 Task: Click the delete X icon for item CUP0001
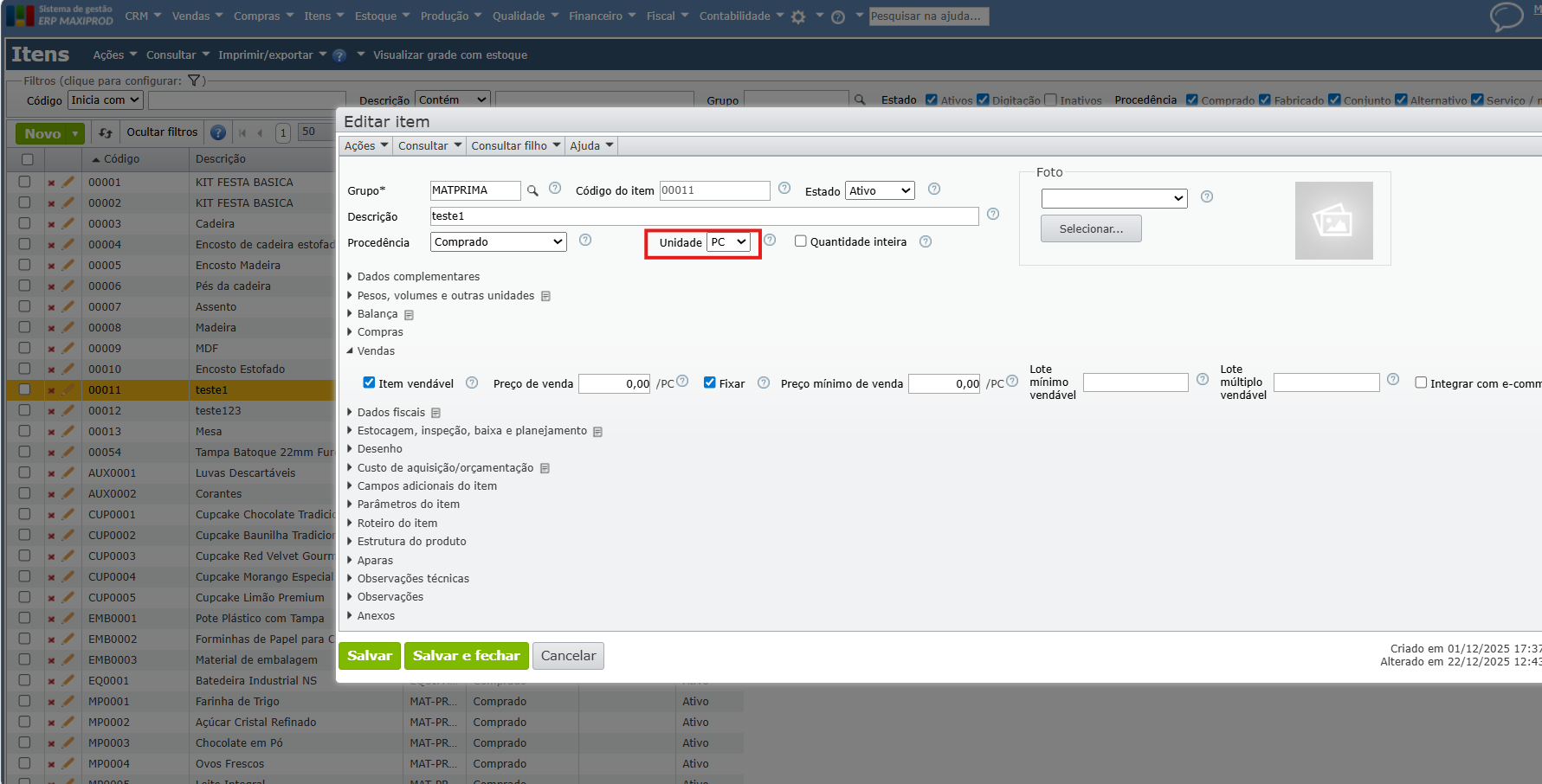(x=51, y=515)
